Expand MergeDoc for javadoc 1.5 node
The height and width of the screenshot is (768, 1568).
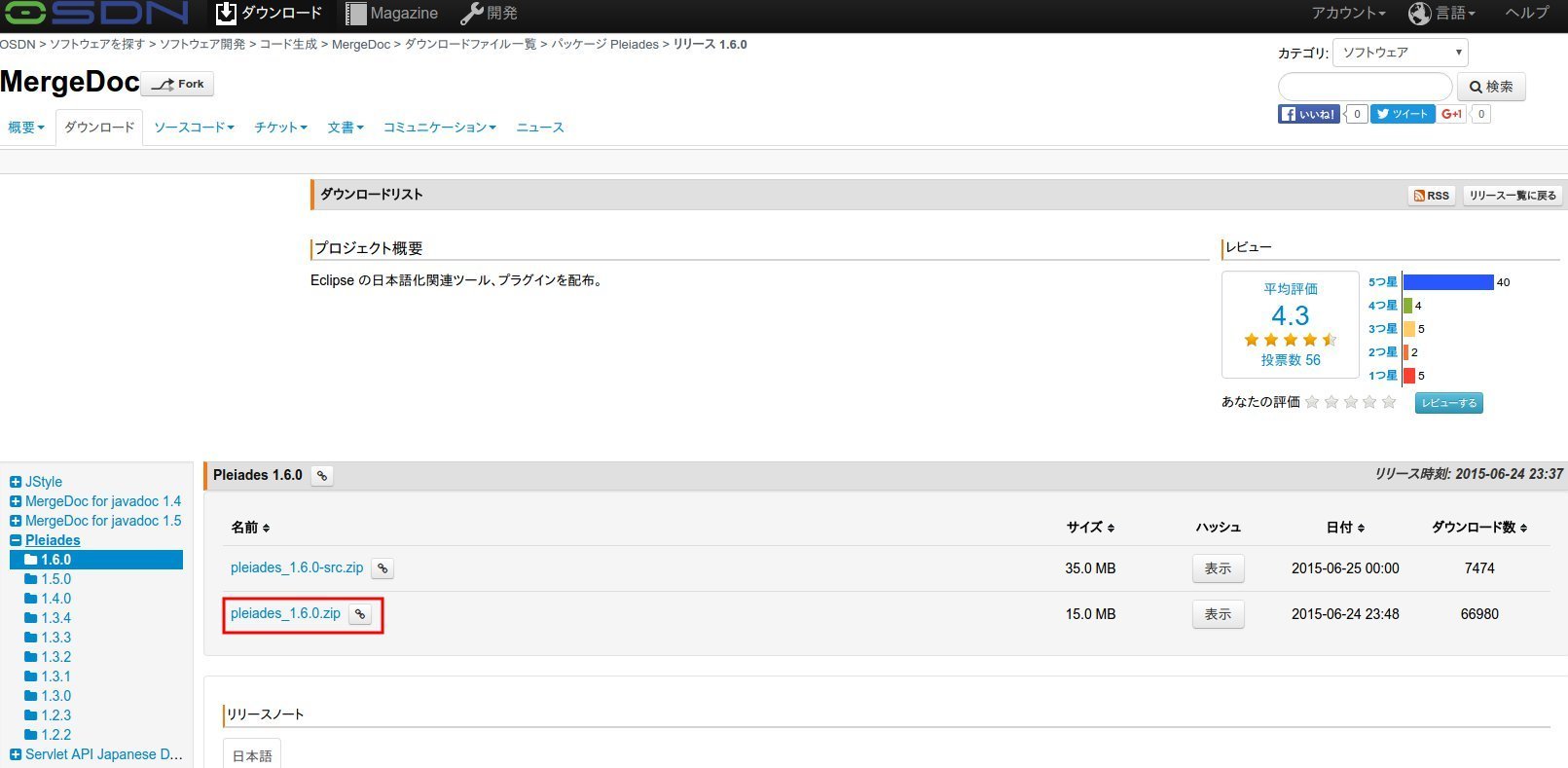[16, 521]
